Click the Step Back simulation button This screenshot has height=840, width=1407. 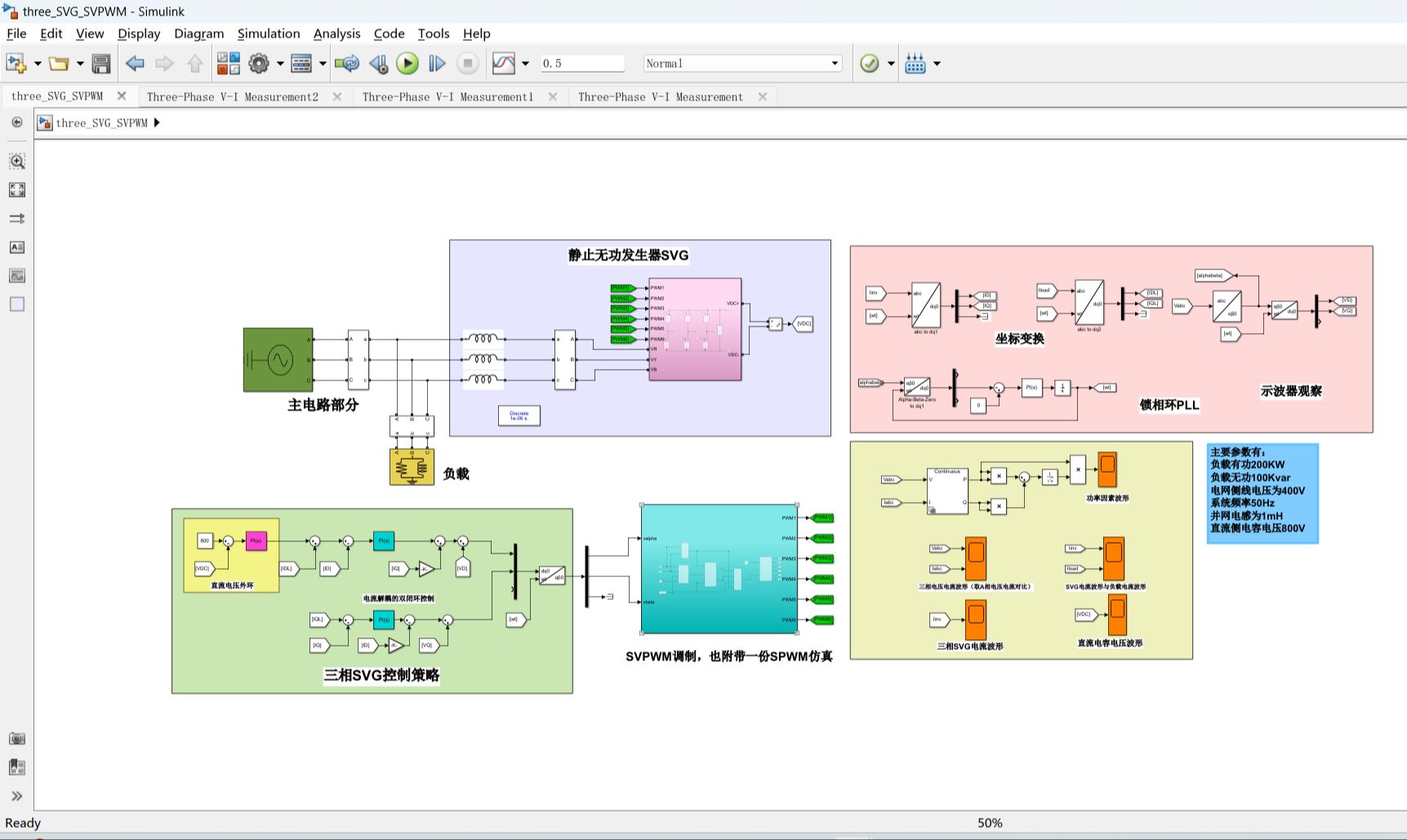coord(378,63)
